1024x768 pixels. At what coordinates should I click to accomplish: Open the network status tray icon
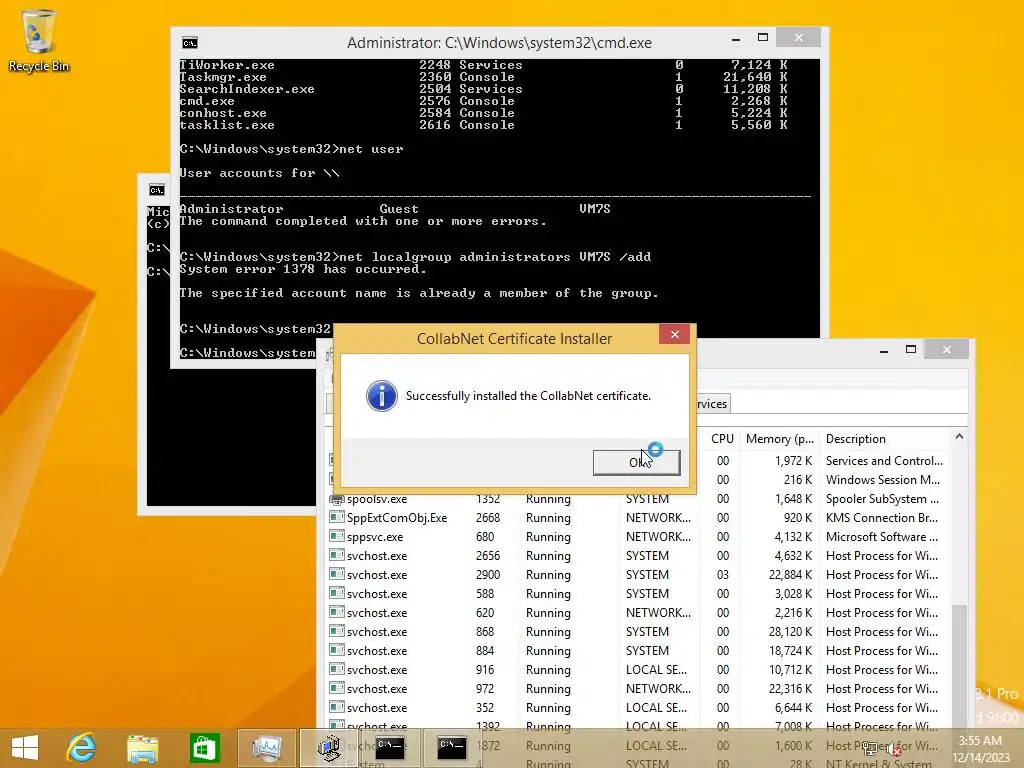871,748
